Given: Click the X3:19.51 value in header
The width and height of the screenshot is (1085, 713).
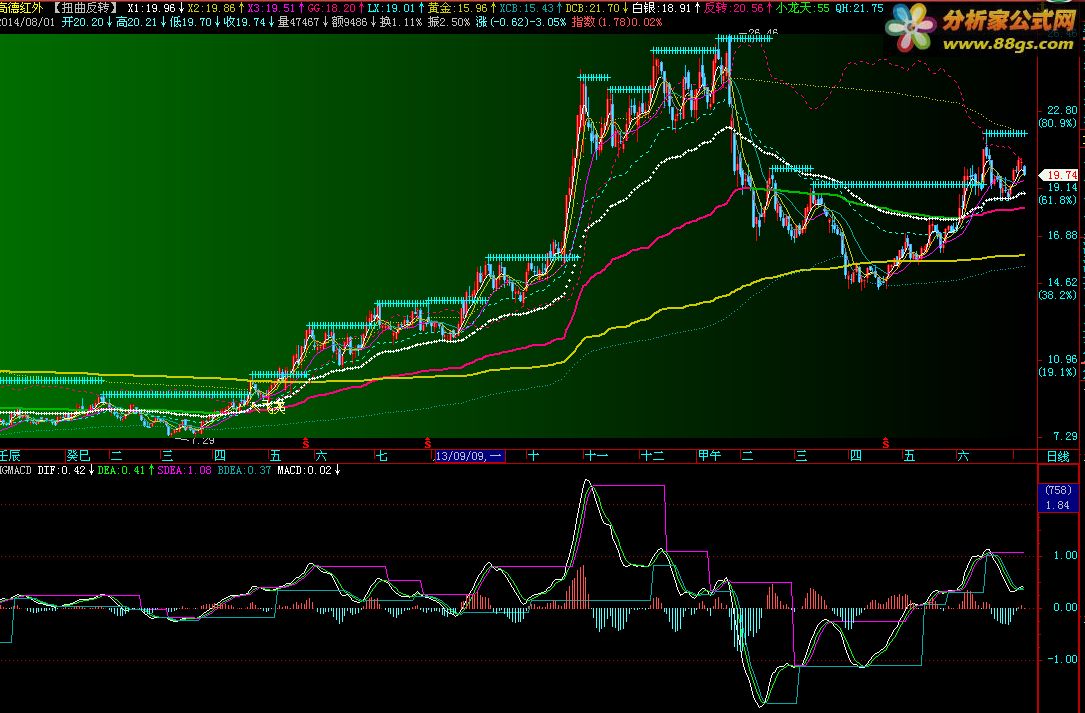Looking at the screenshot, I should (x=271, y=8).
